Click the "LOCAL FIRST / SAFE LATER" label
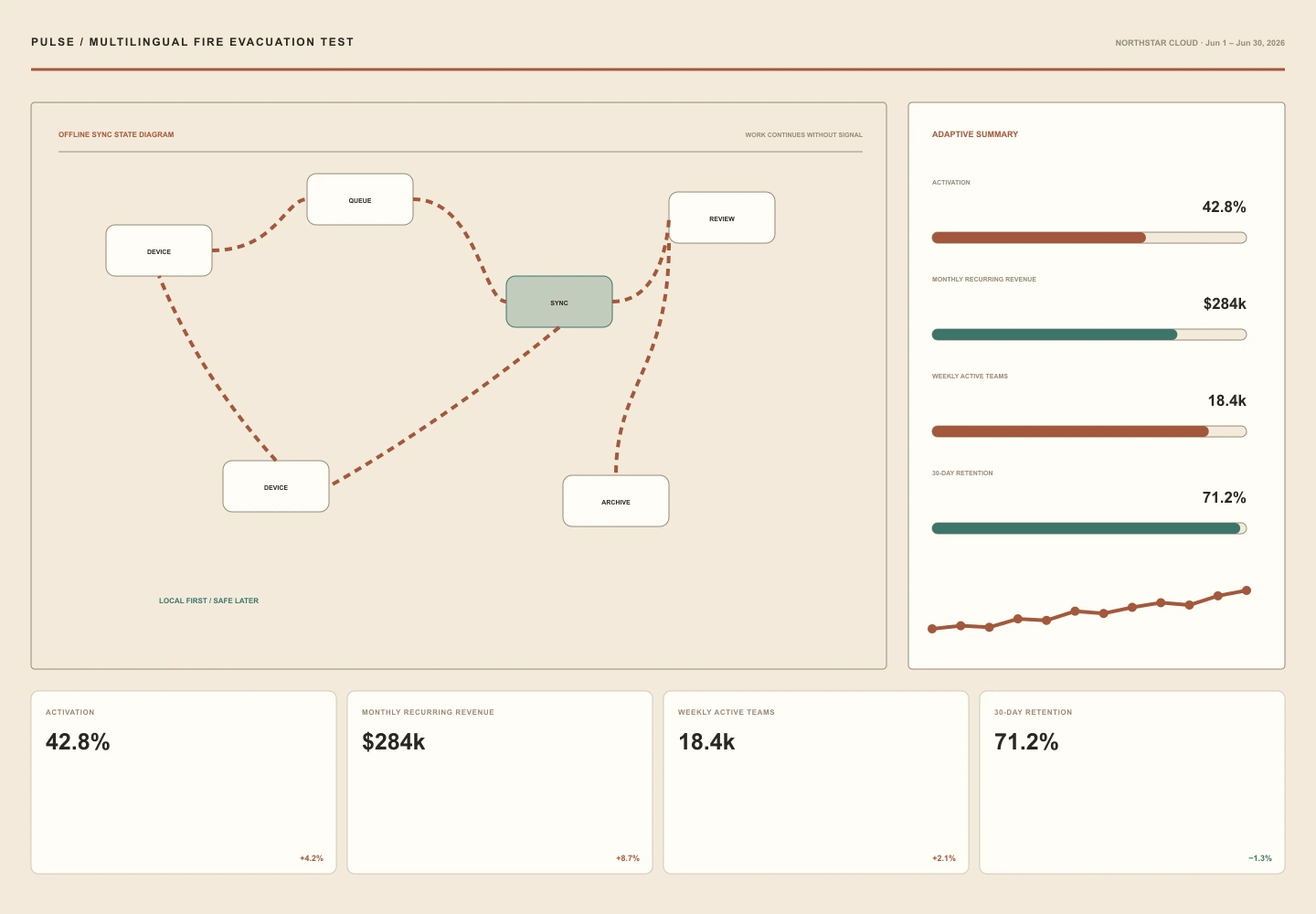Screen dimensions: 1316x914 (208, 600)
